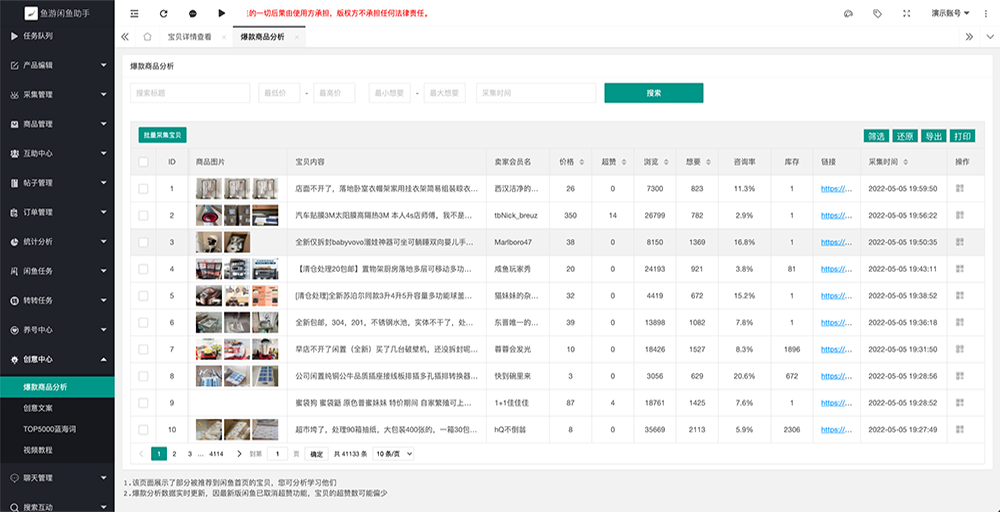
Task: Expand the 商品管理 sidebar menu
Action: pos(57,124)
